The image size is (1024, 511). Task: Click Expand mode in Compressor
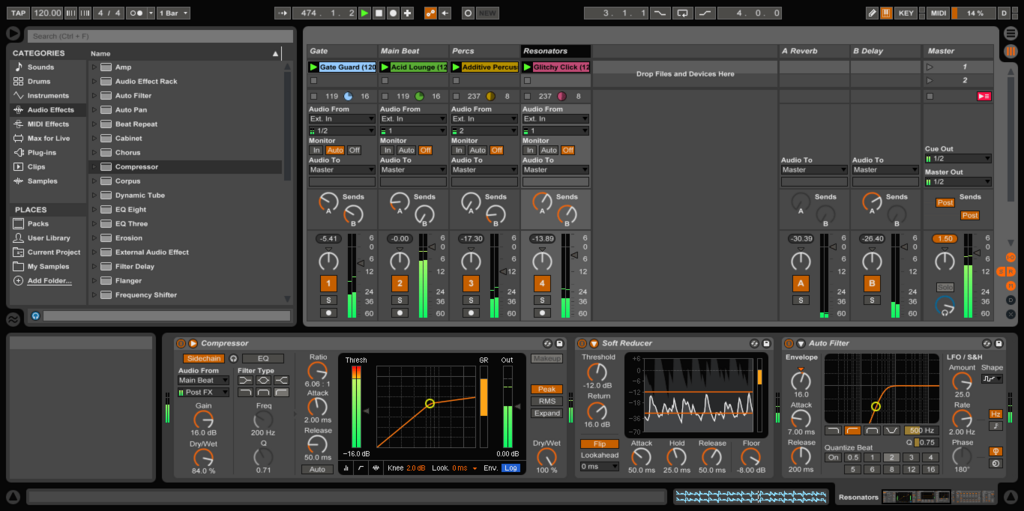(x=546, y=414)
